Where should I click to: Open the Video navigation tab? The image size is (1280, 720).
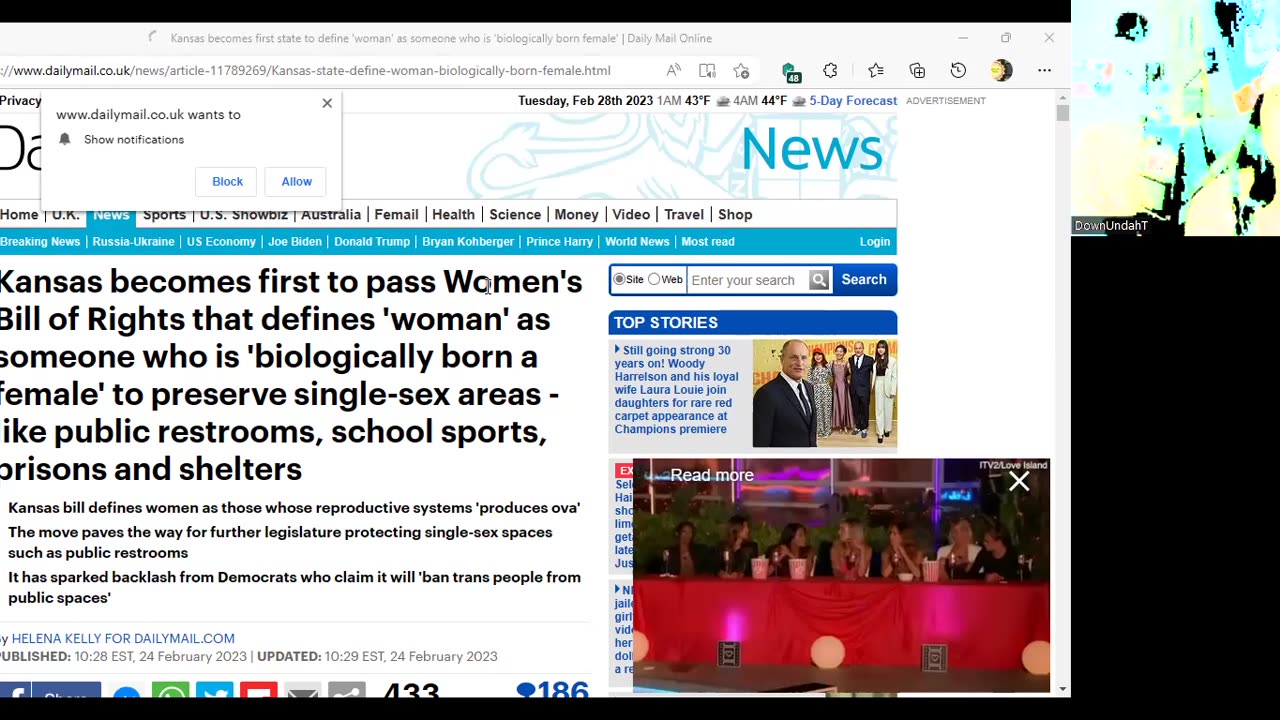click(x=631, y=214)
